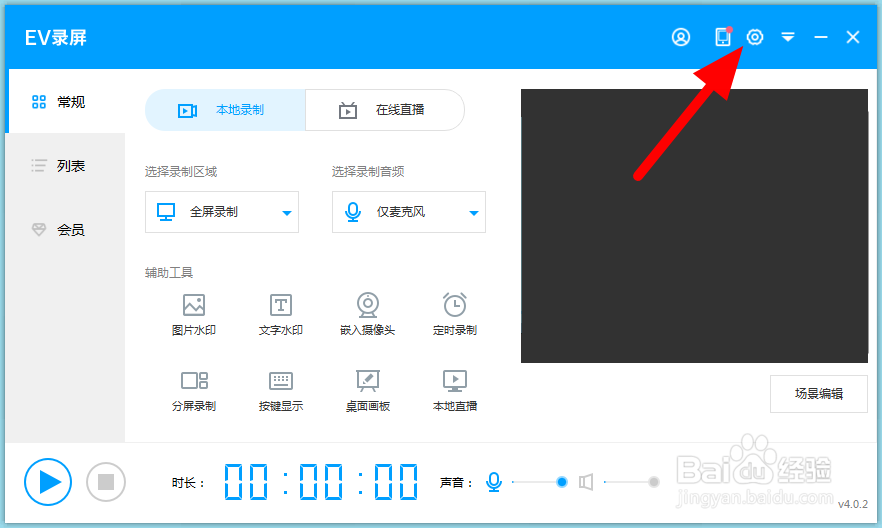Select the 在线直播 mode tab
Screen dimensions: 882x528
pos(385,110)
